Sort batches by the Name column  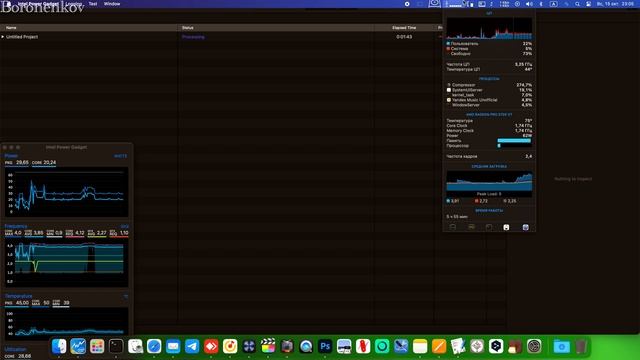click(11, 28)
